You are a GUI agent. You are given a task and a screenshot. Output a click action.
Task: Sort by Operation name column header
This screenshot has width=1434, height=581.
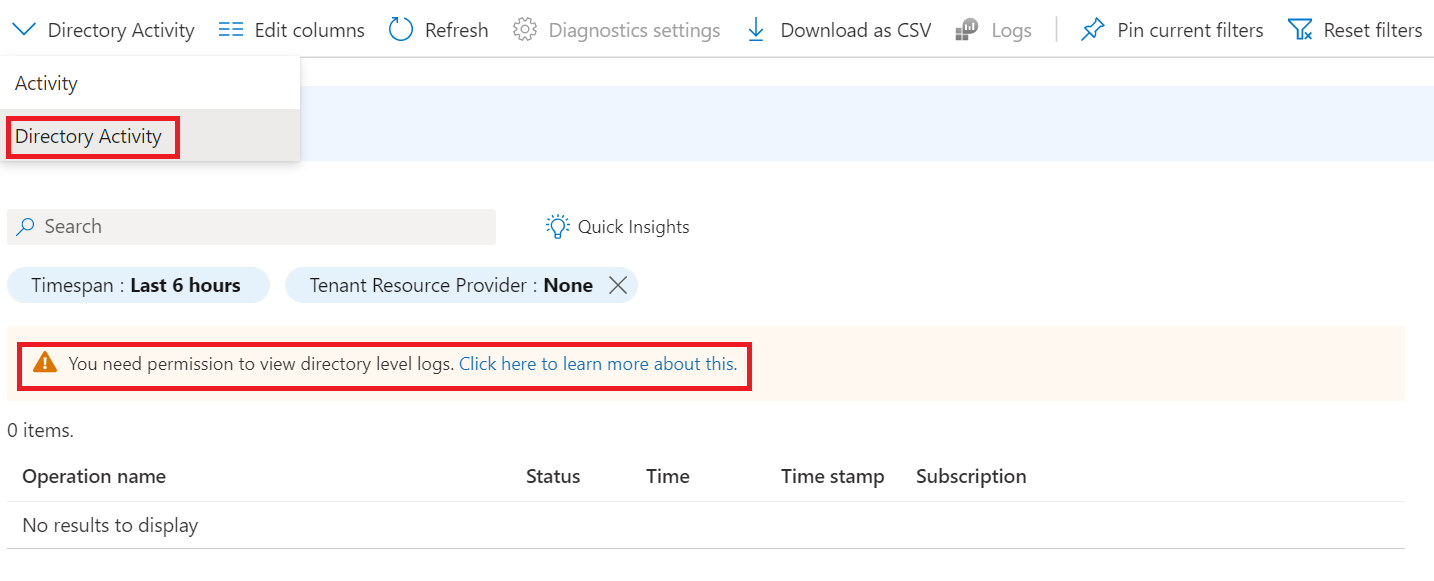point(94,476)
